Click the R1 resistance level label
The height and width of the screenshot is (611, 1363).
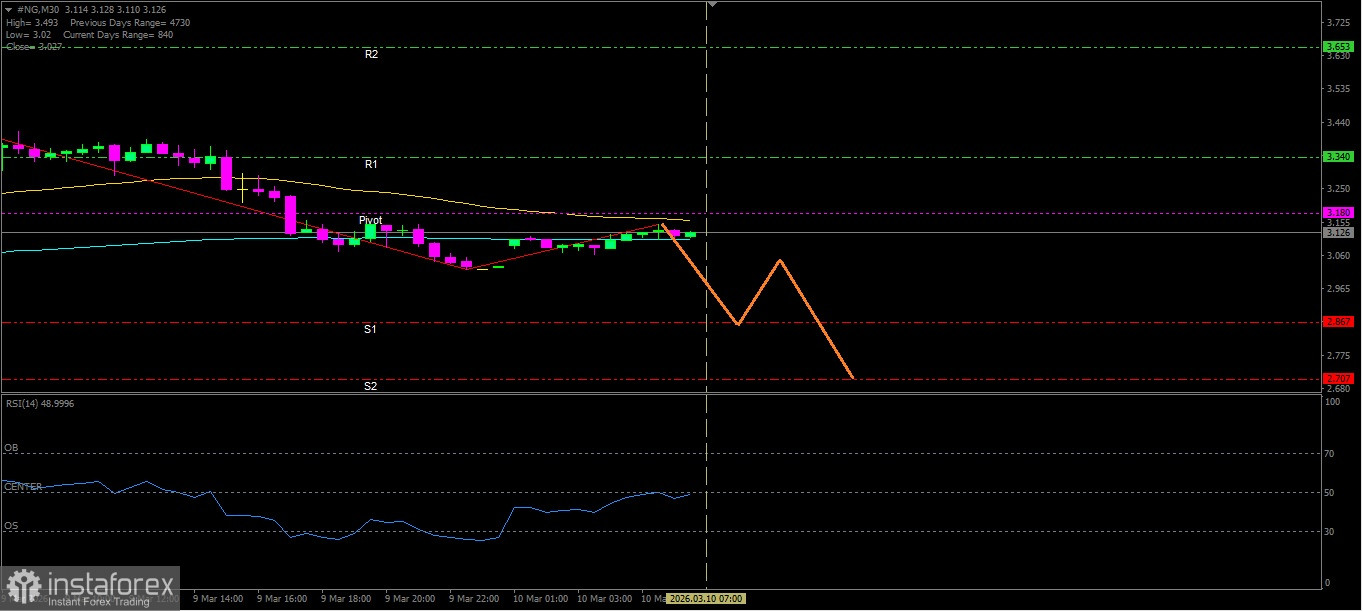[x=371, y=164]
